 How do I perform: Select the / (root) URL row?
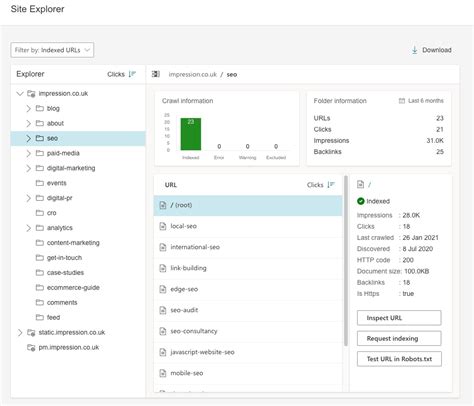pos(248,205)
